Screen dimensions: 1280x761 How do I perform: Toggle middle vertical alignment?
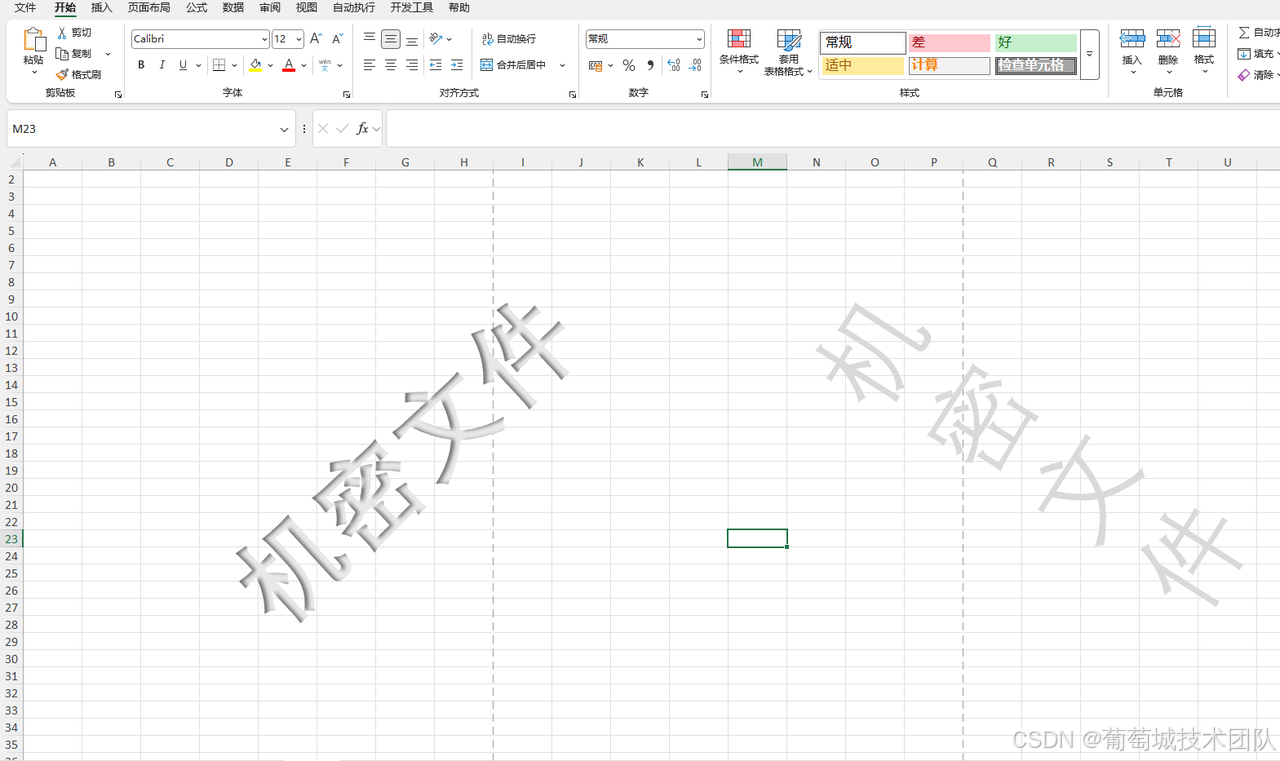[x=391, y=39]
